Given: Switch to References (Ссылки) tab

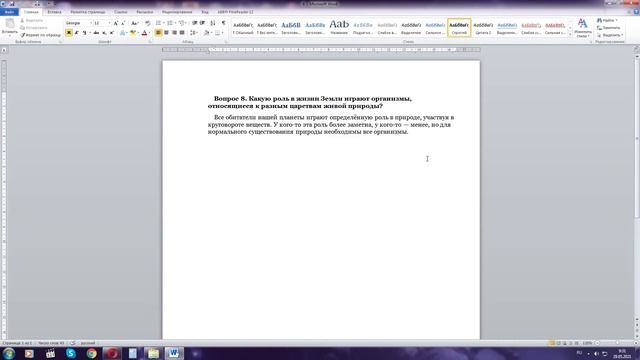Looking at the screenshot, I should click(x=120, y=12).
